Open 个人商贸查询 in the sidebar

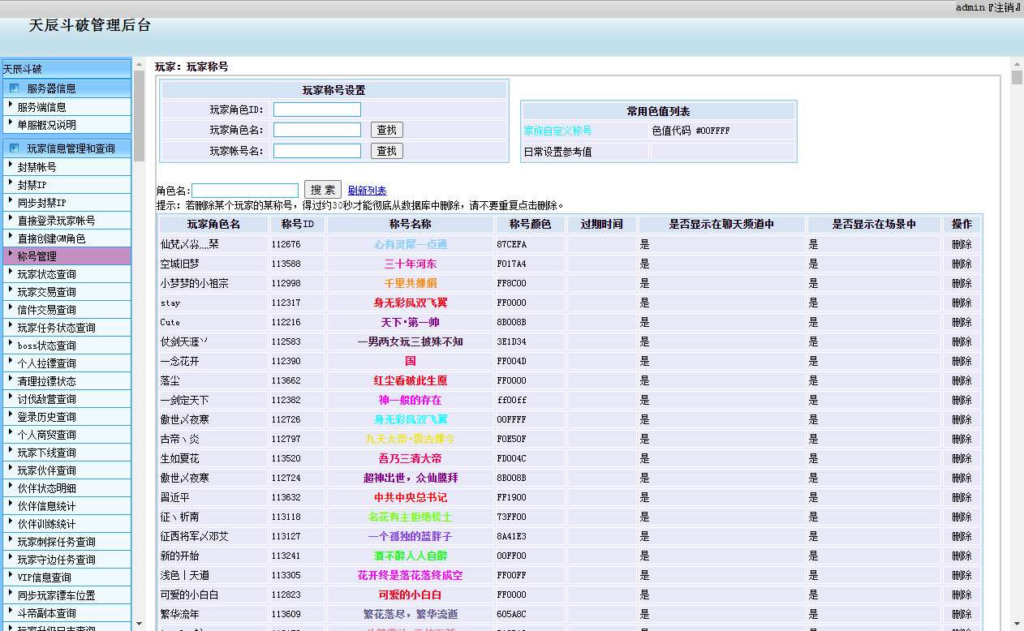point(66,434)
